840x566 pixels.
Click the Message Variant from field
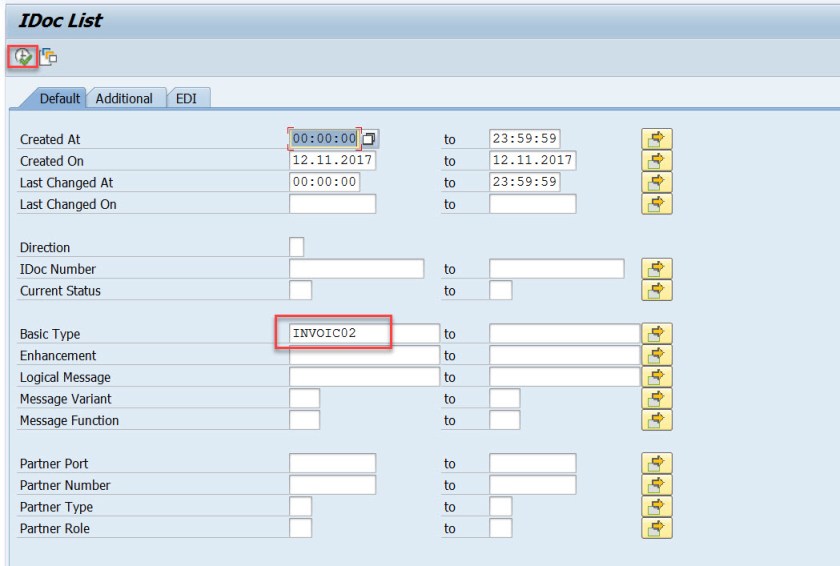click(x=304, y=398)
